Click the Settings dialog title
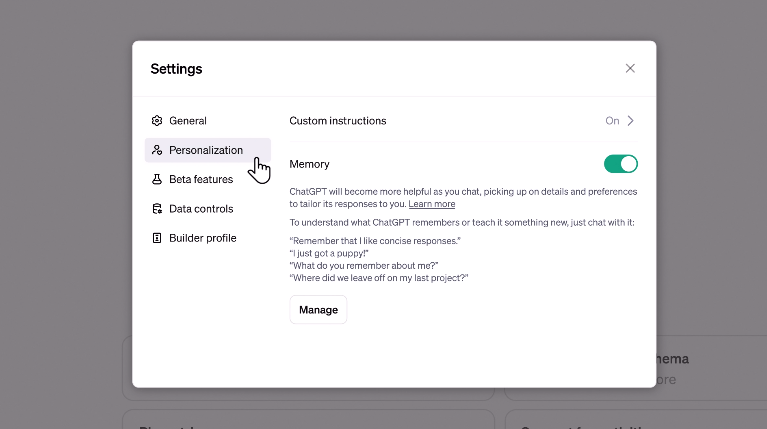The image size is (767, 429). click(176, 69)
